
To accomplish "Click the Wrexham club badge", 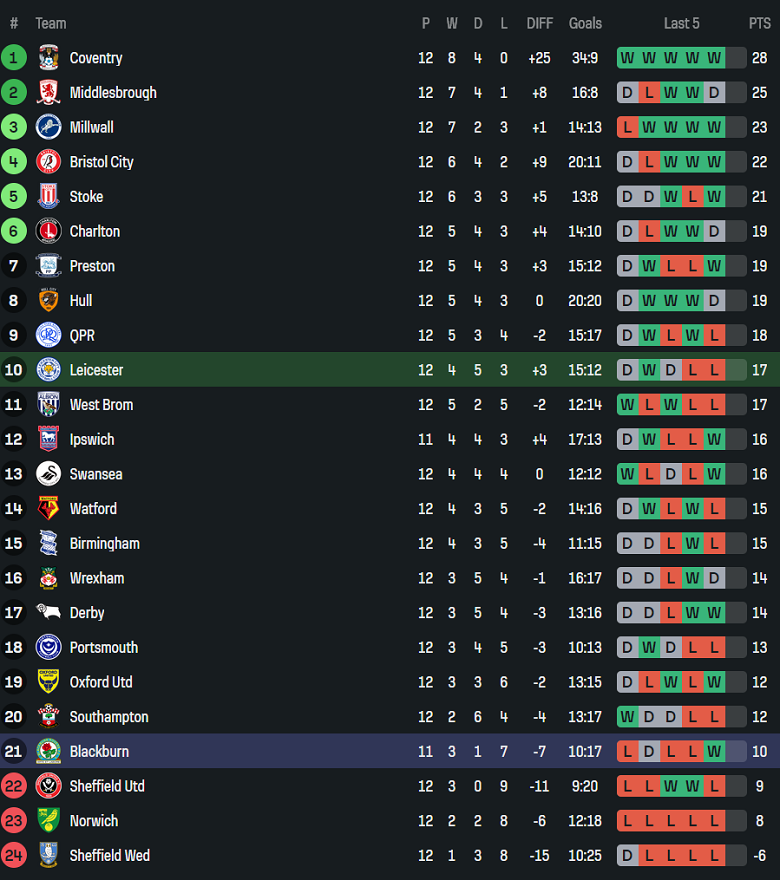I will (48, 578).
